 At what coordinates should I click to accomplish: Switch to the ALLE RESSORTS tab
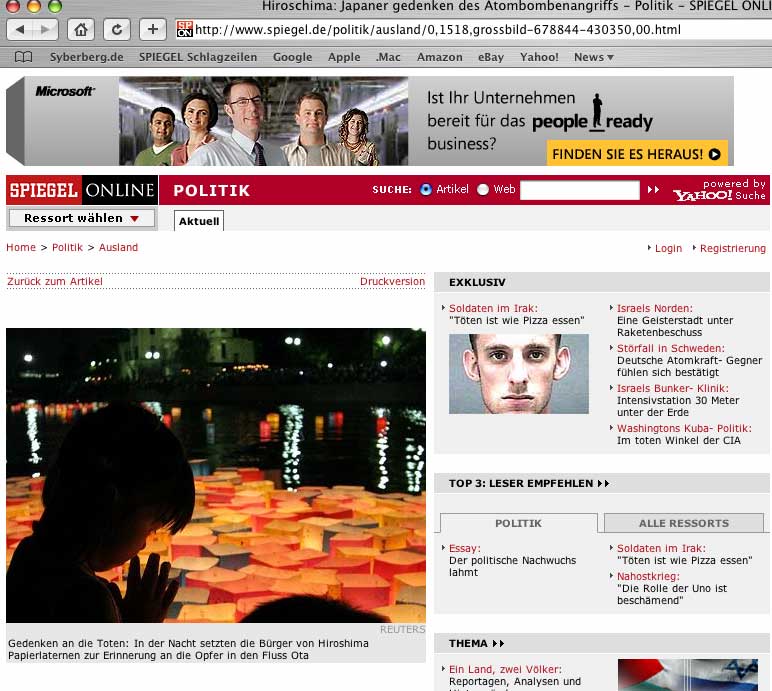click(x=684, y=523)
